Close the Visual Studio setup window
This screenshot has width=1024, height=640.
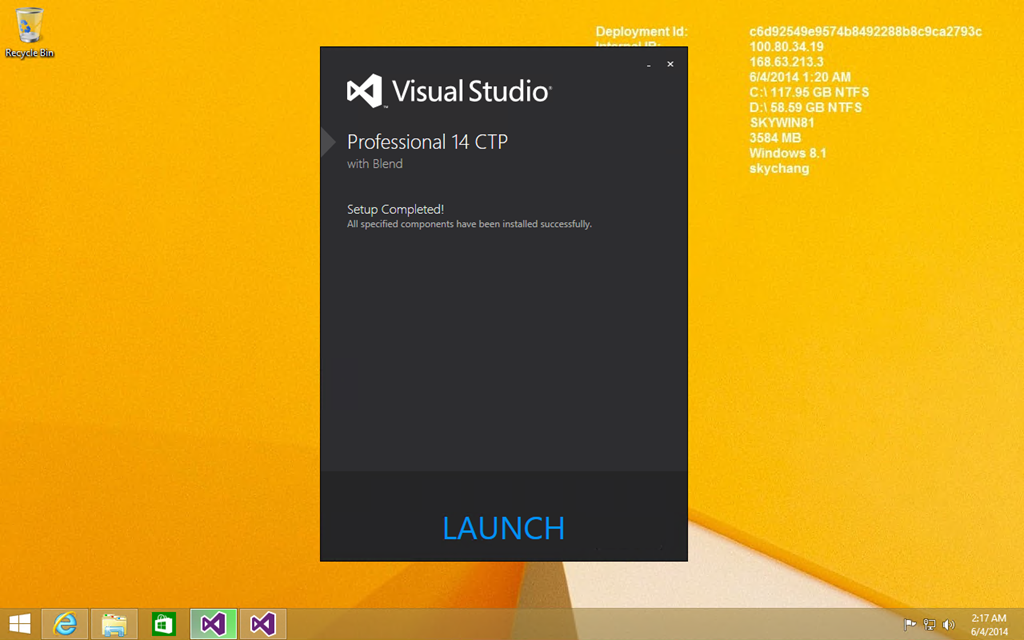[670, 64]
